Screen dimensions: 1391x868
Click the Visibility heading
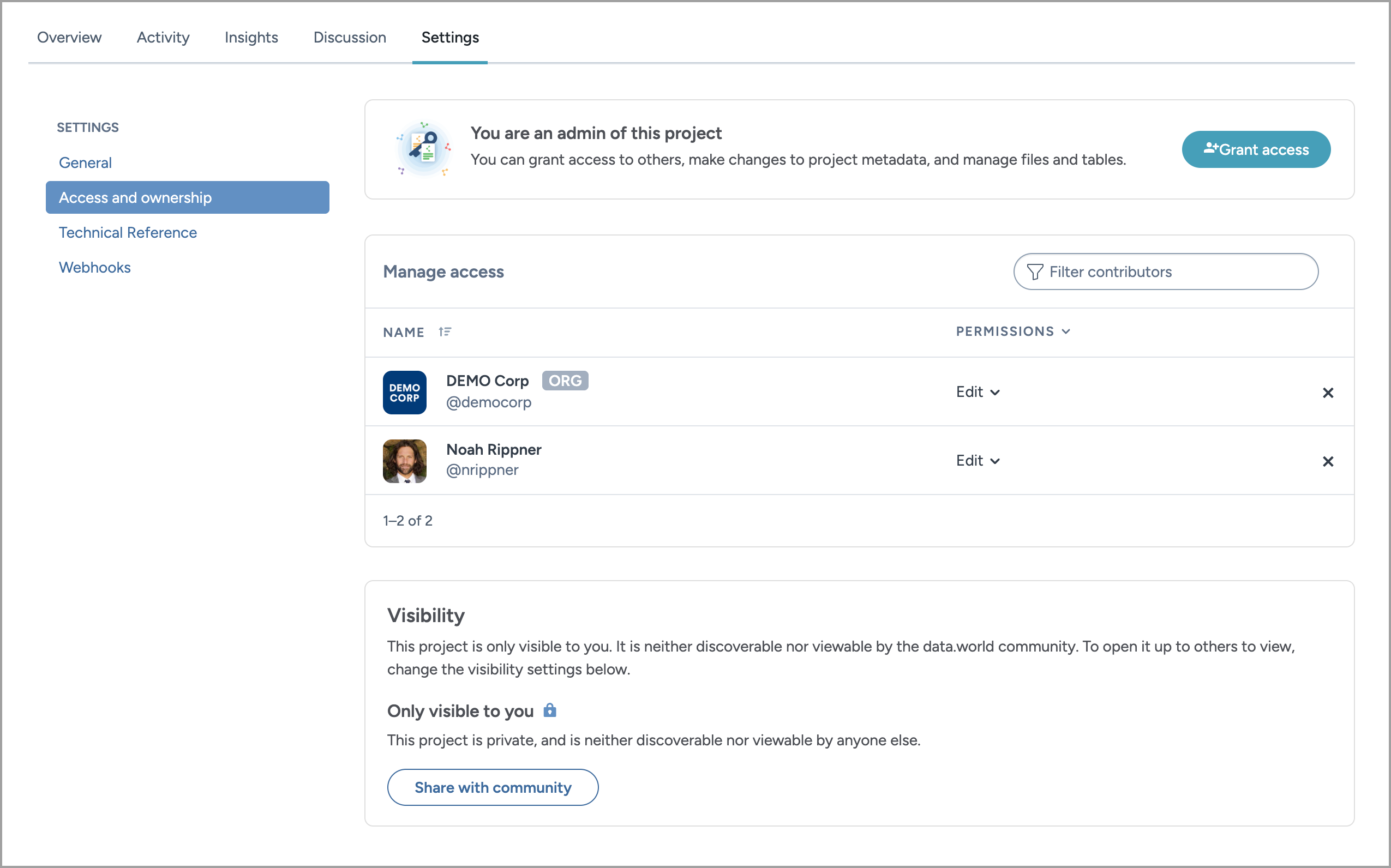click(x=425, y=616)
